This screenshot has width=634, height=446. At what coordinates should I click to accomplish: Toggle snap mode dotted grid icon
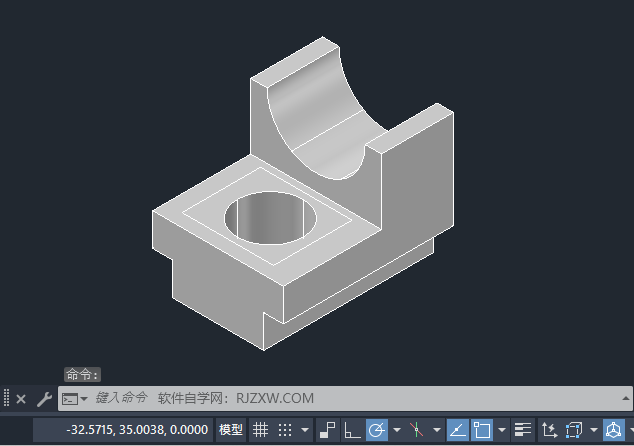coord(285,430)
